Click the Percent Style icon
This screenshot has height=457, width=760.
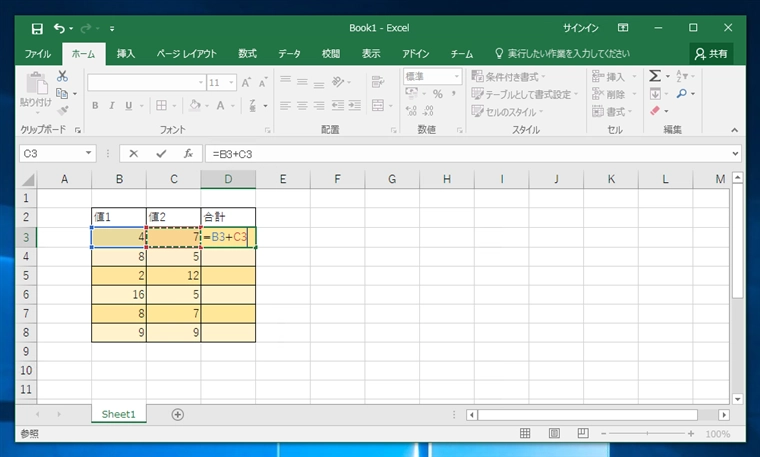click(x=438, y=94)
